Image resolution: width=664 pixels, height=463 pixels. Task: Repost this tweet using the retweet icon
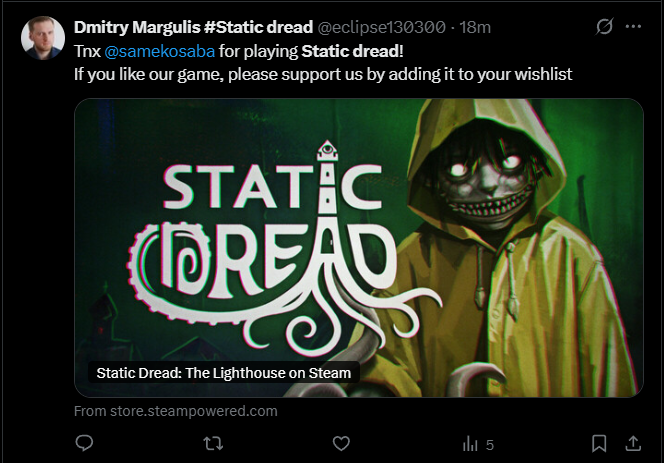pos(213,444)
